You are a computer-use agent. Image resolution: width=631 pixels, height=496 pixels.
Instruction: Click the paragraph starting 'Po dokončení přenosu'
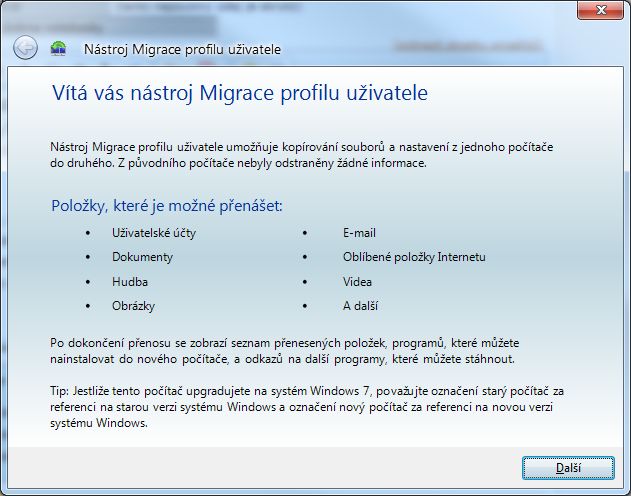pos(285,351)
